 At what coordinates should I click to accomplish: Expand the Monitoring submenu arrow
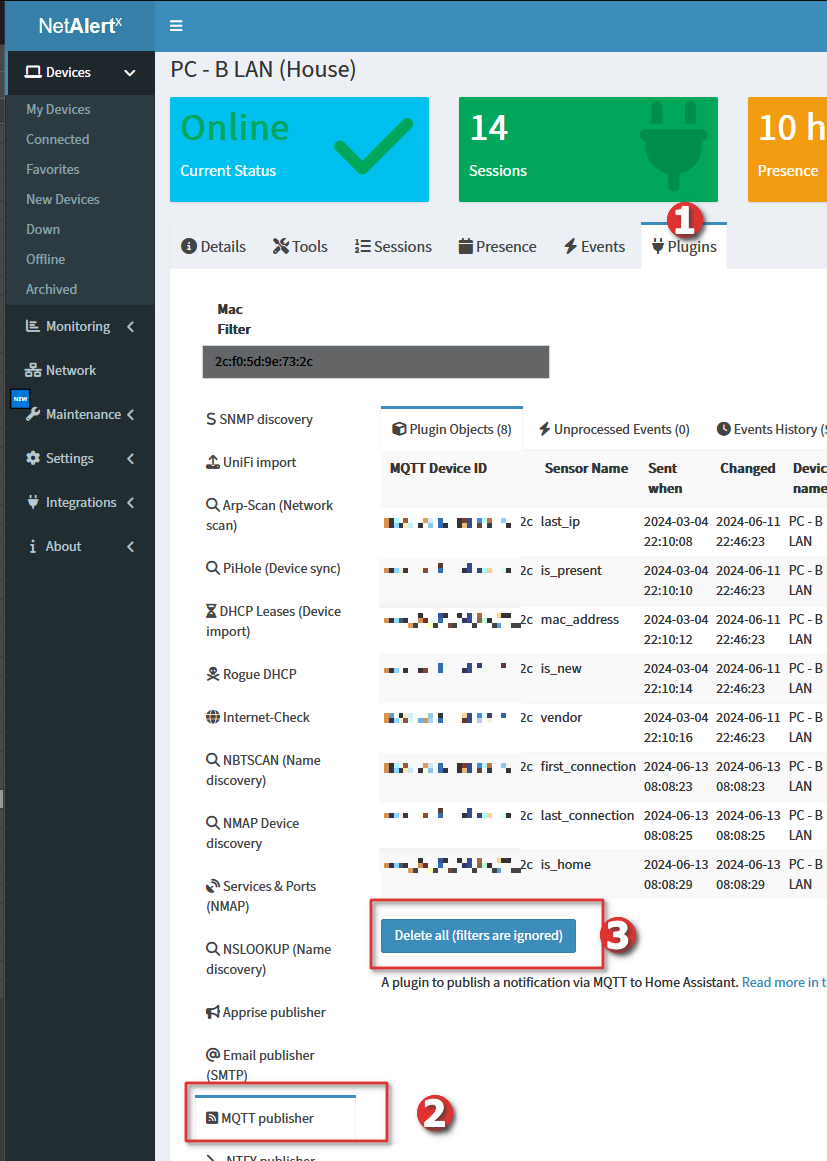click(130, 326)
